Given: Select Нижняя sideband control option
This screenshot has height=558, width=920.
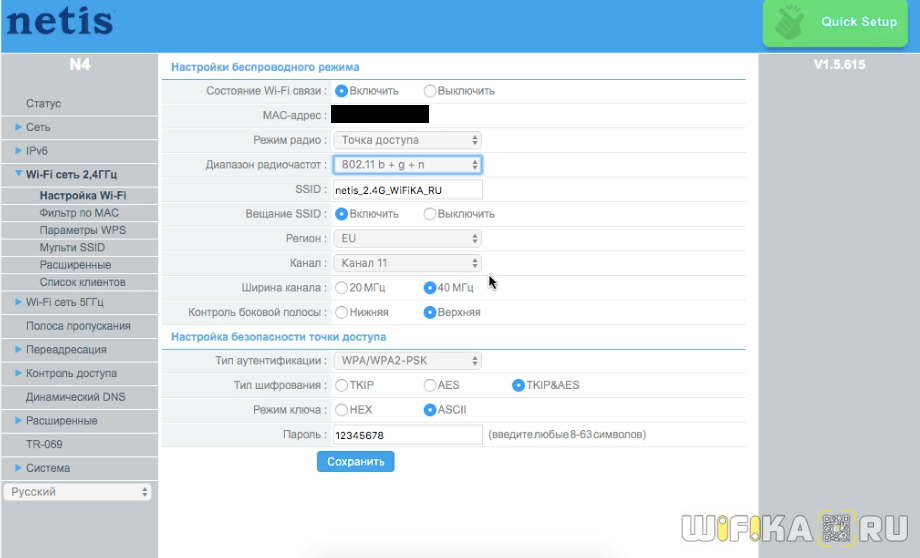Looking at the screenshot, I should pos(342,312).
